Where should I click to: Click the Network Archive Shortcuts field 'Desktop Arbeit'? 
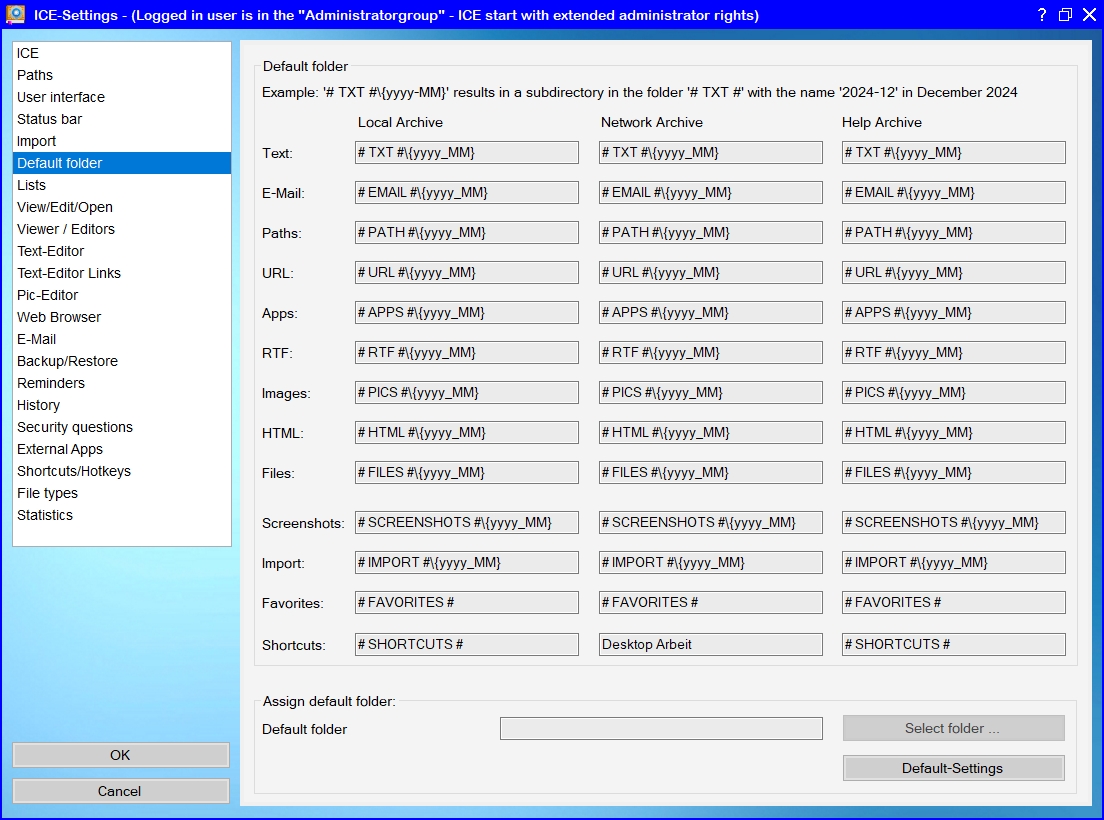pyautogui.click(x=711, y=645)
